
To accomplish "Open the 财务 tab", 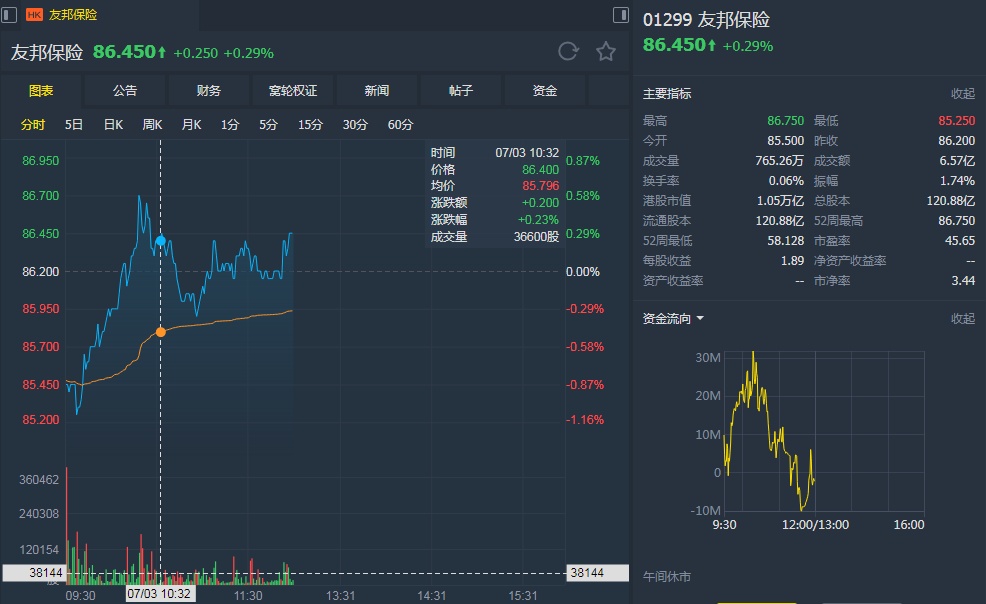I will (209, 91).
